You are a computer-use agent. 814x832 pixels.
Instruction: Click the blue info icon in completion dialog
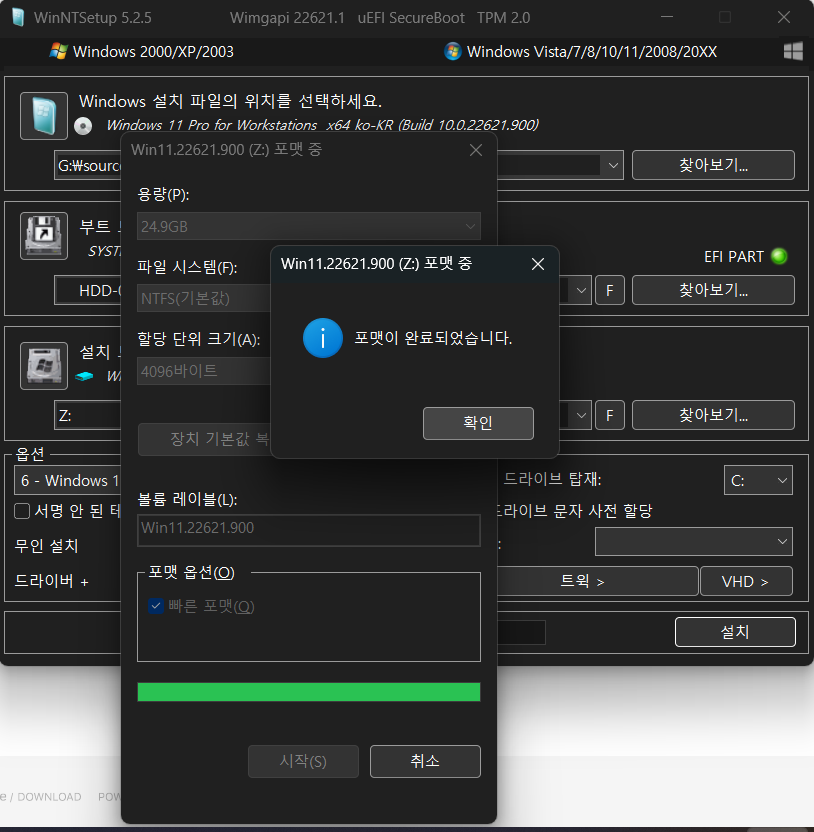click(x=323, y=338)
